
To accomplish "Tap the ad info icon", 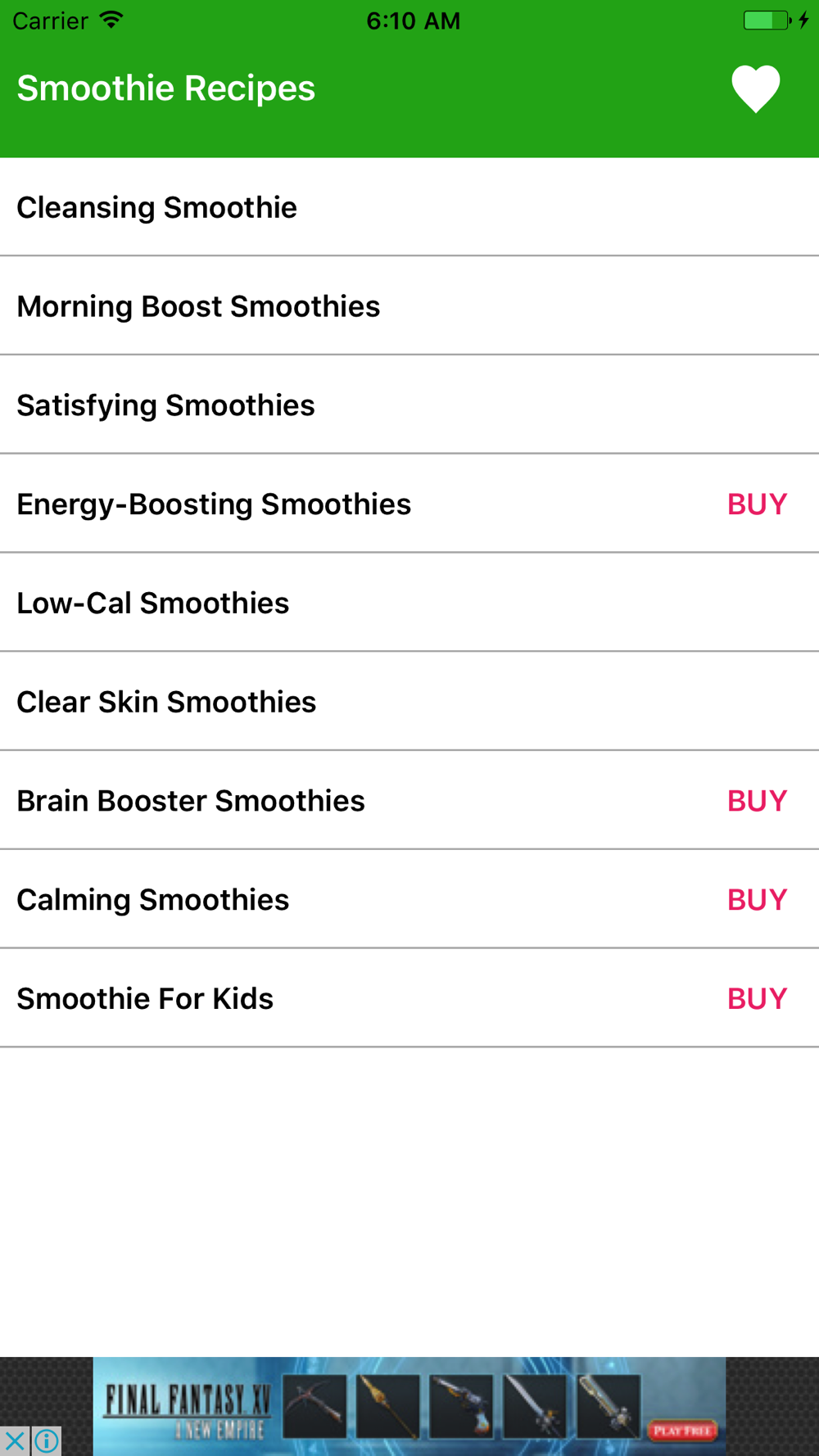I will pos(47,1440).
